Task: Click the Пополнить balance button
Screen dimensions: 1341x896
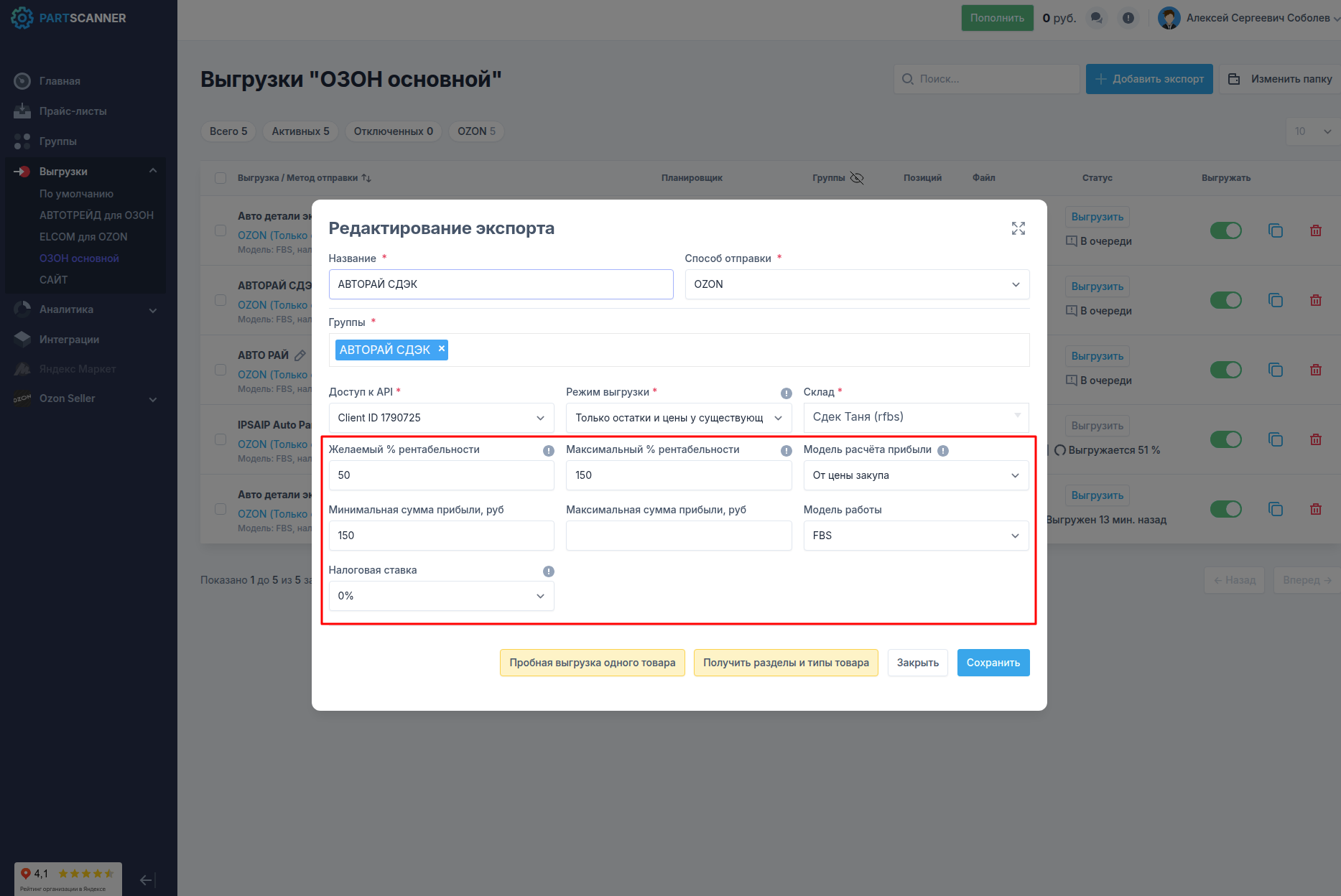Action: pos(998,18)
